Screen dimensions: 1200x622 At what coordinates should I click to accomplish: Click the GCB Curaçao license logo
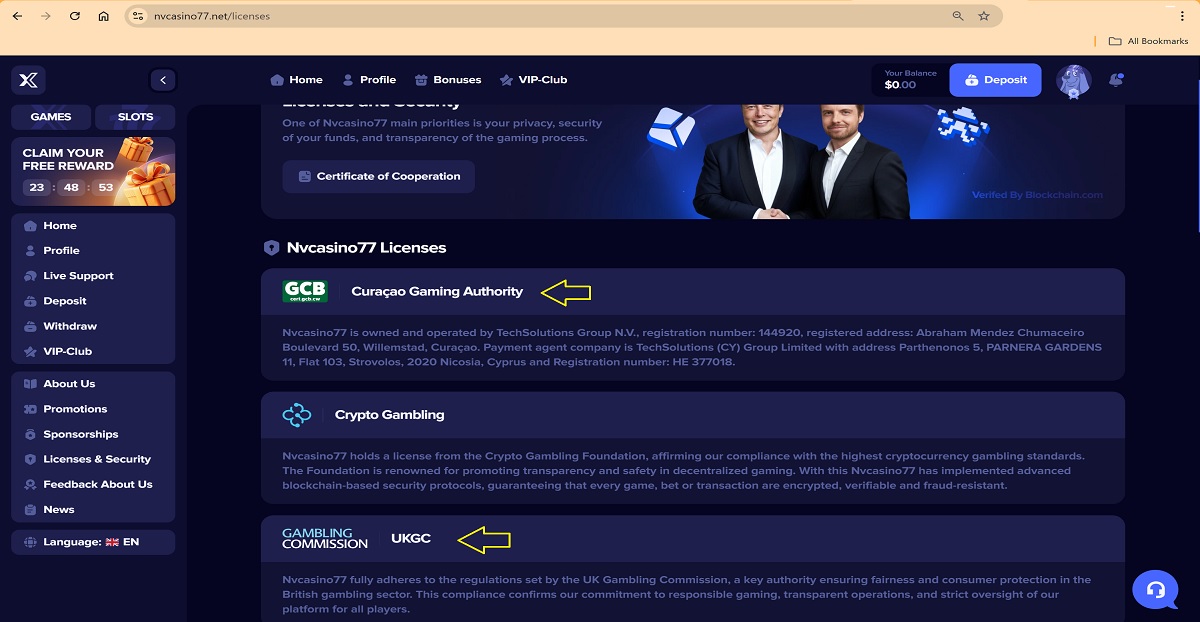(x=304, y=292)
